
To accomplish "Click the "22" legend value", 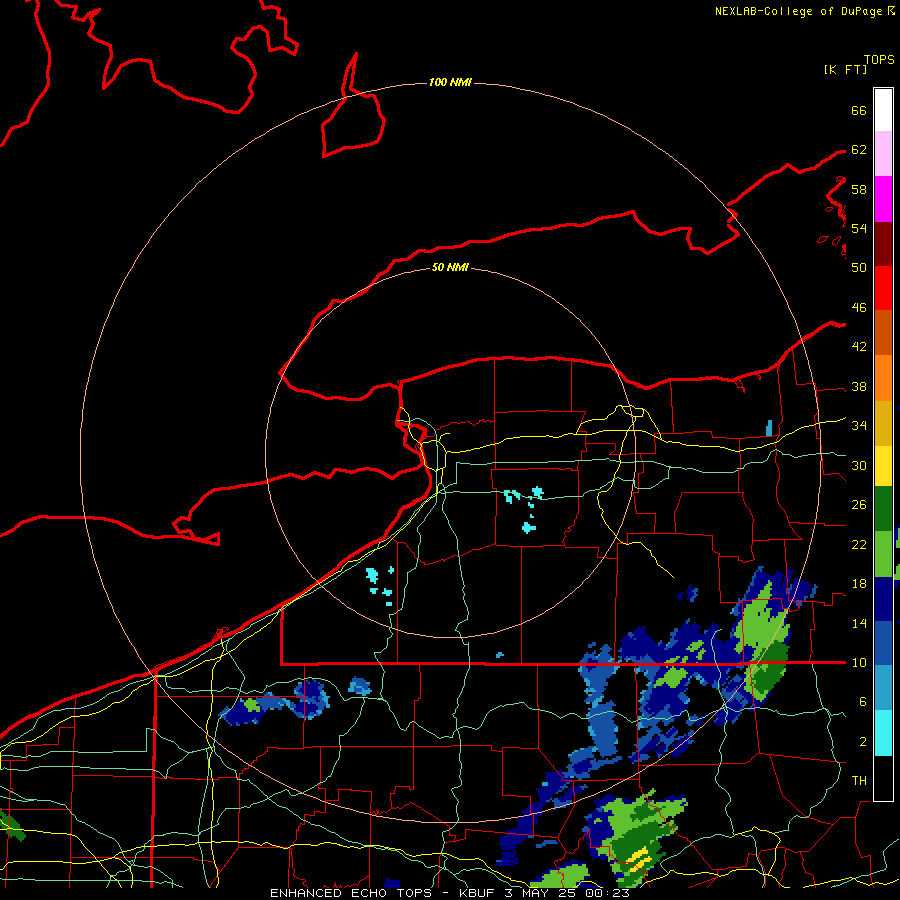I will tap(859, 545).
